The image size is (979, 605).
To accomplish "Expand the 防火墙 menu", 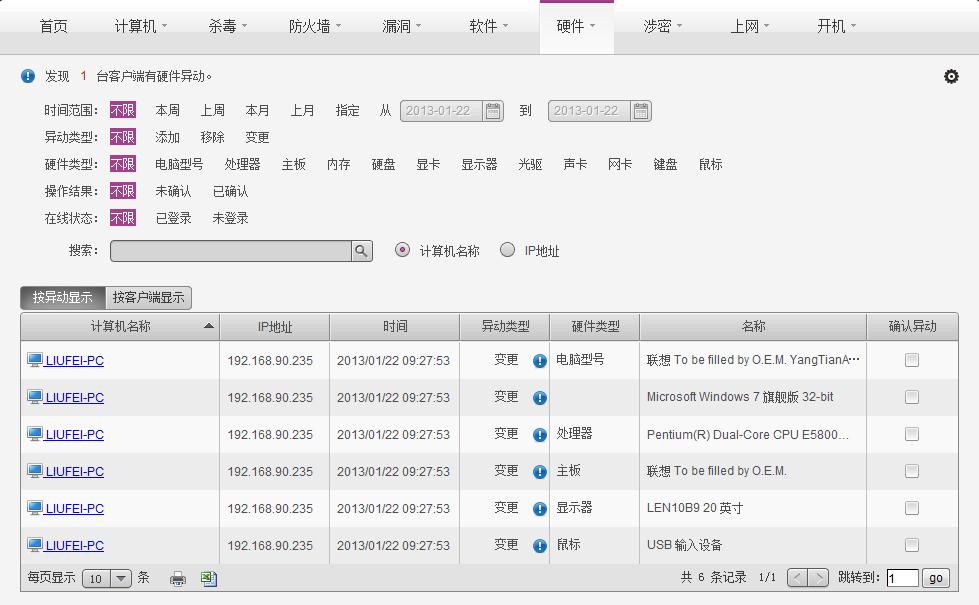I will pos(315,26).
